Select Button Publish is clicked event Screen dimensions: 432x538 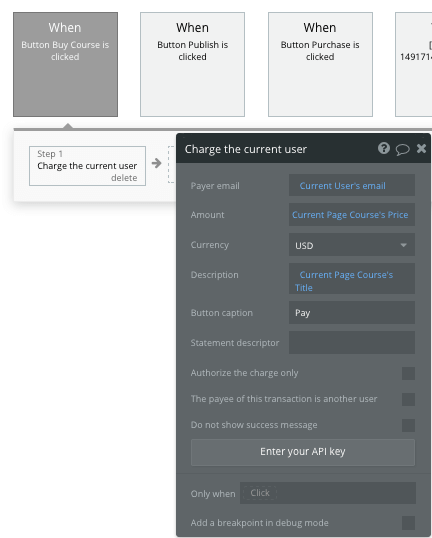(192, 65)
